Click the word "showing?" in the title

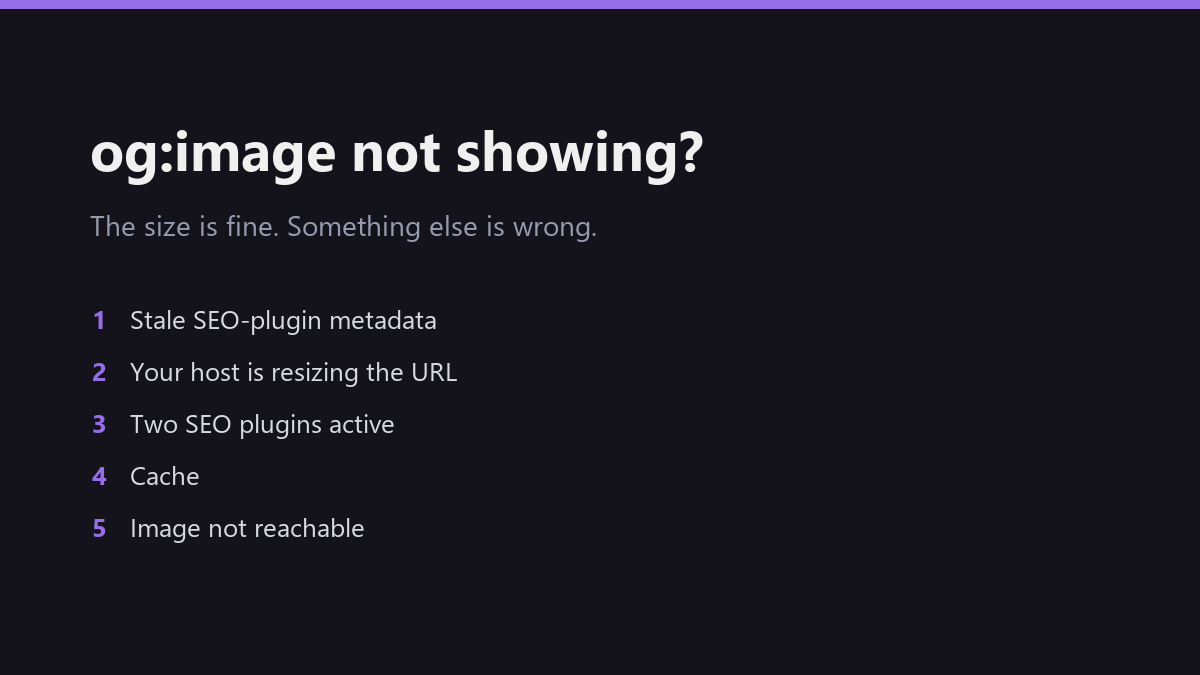click(580, 153)
